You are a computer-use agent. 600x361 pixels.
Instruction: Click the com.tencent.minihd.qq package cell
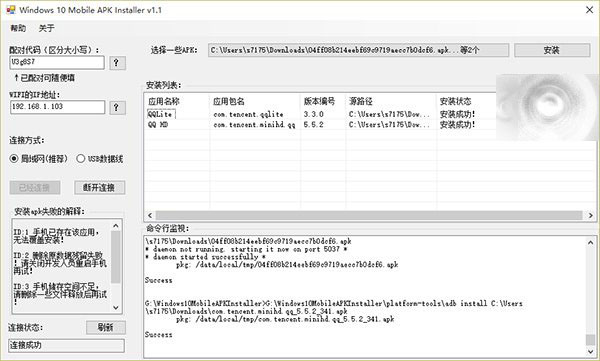tap(254, 124)
